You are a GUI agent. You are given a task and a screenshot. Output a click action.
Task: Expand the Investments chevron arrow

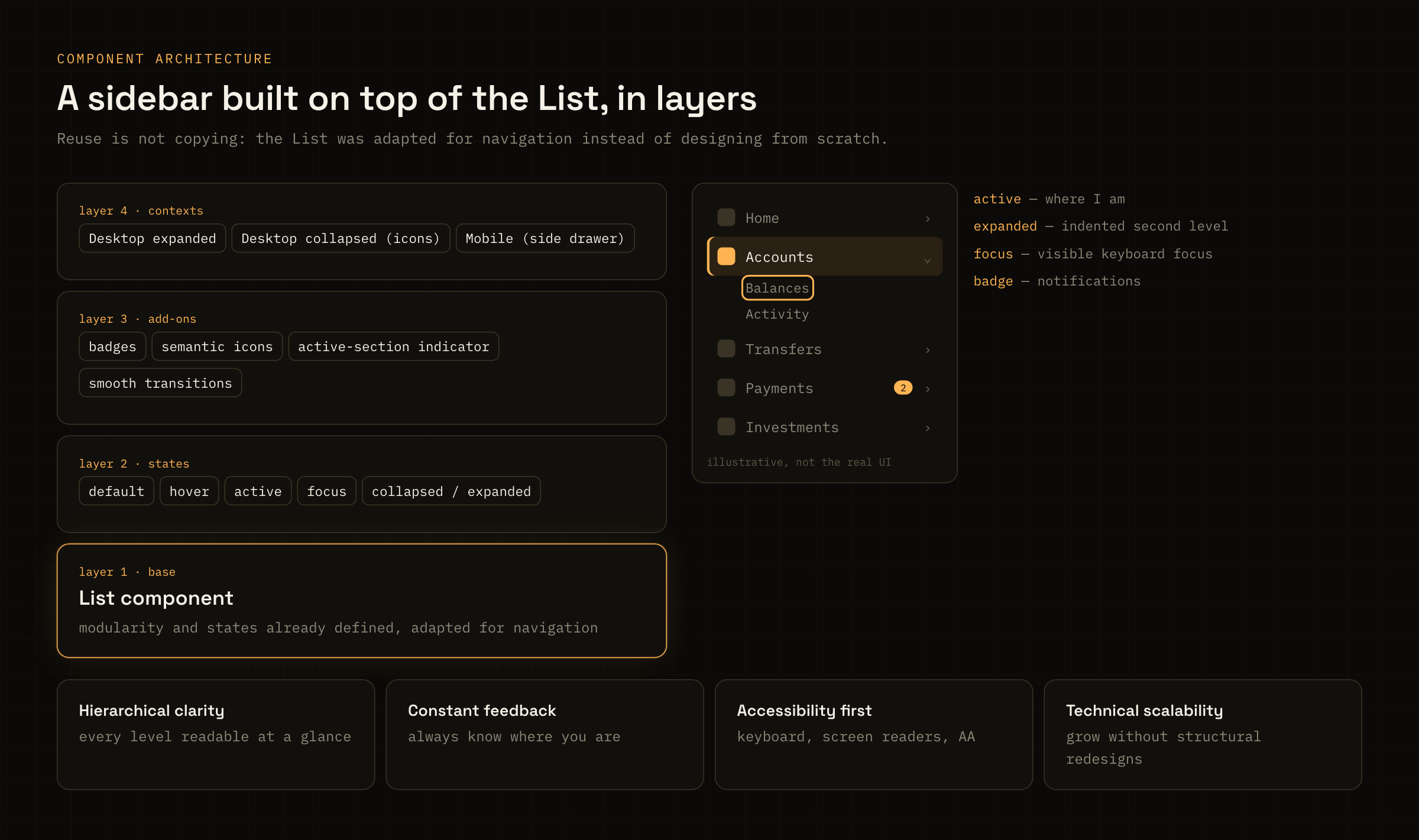pyautogui.click(x=928, y=428)
